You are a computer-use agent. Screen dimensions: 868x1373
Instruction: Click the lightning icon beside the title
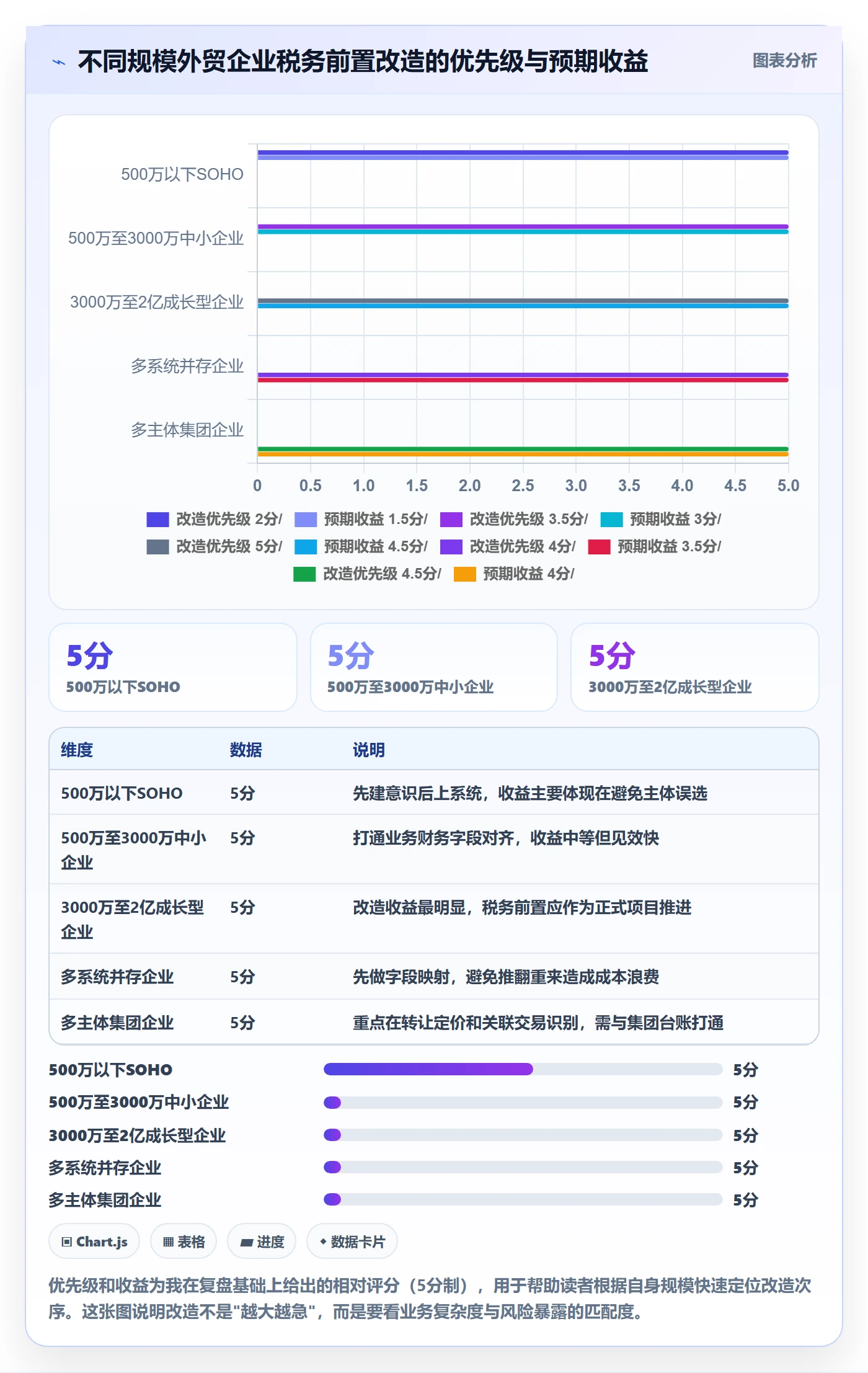pos(59,62)
